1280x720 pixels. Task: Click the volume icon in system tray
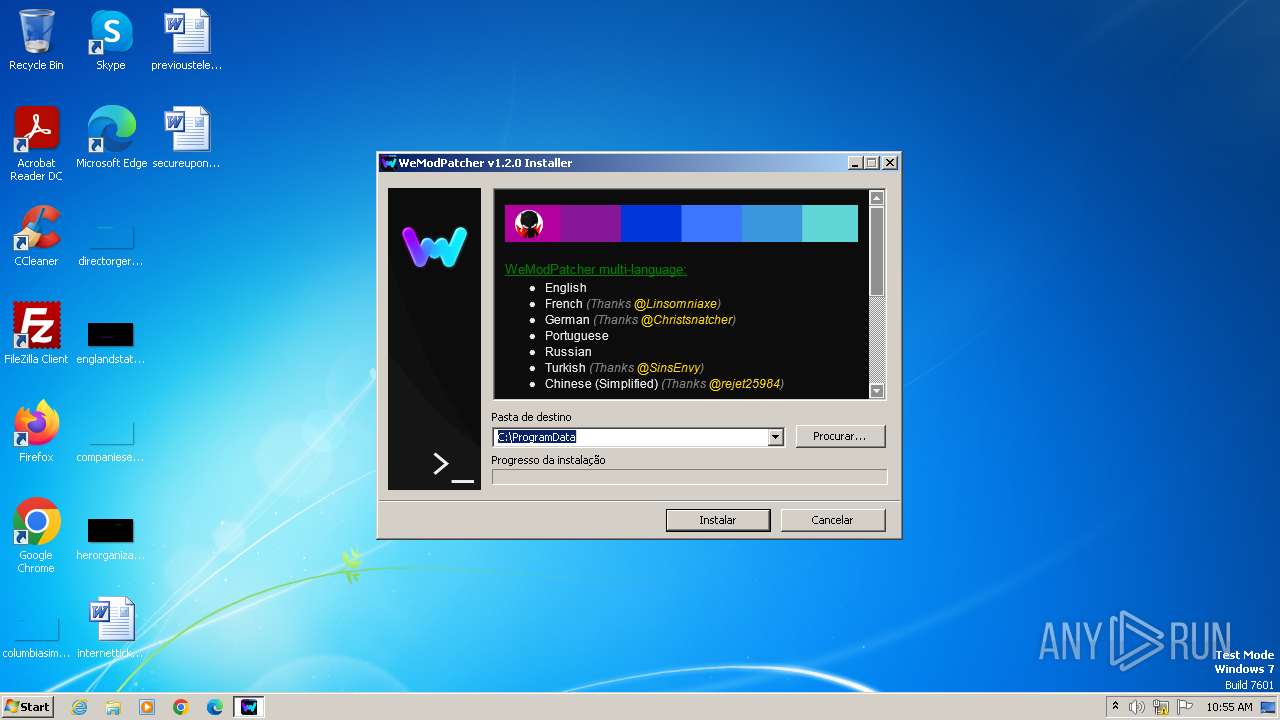click(1137, 707)
